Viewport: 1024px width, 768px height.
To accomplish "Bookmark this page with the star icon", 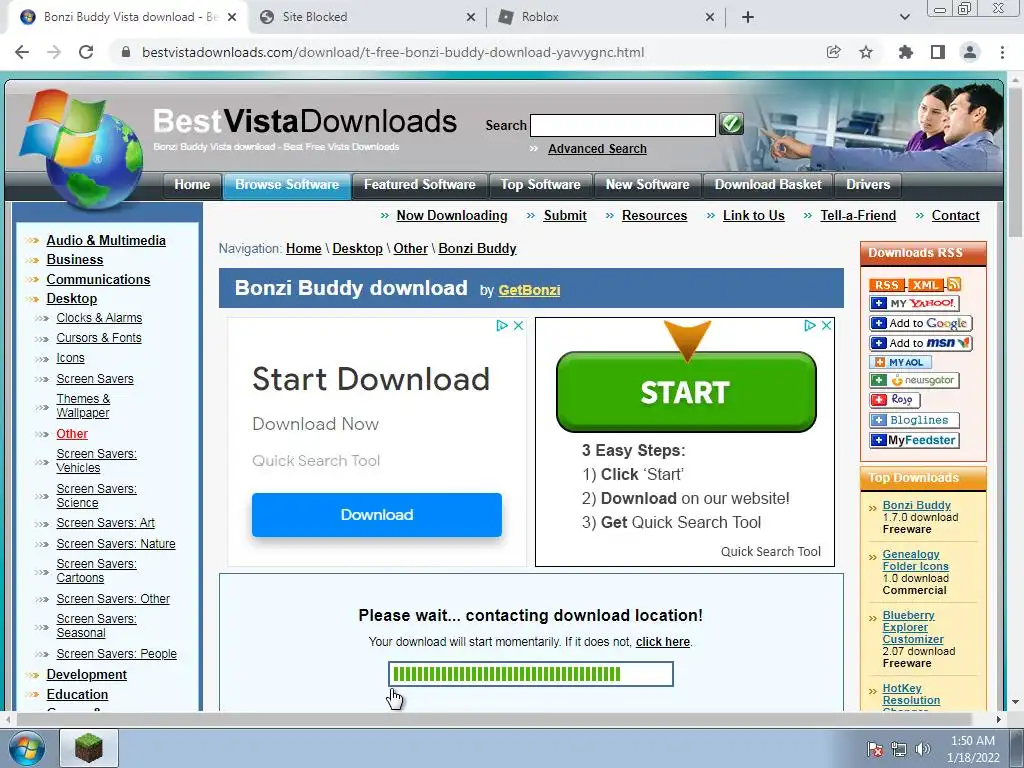I will 866,52.
